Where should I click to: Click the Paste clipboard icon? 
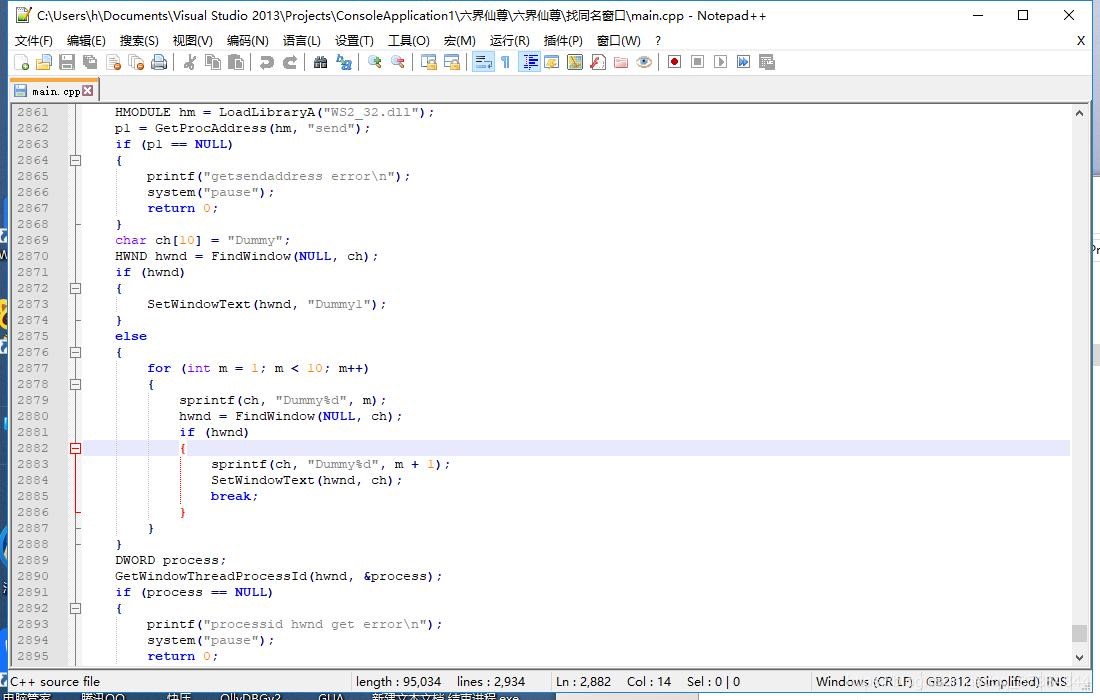[x=236, y=62]
